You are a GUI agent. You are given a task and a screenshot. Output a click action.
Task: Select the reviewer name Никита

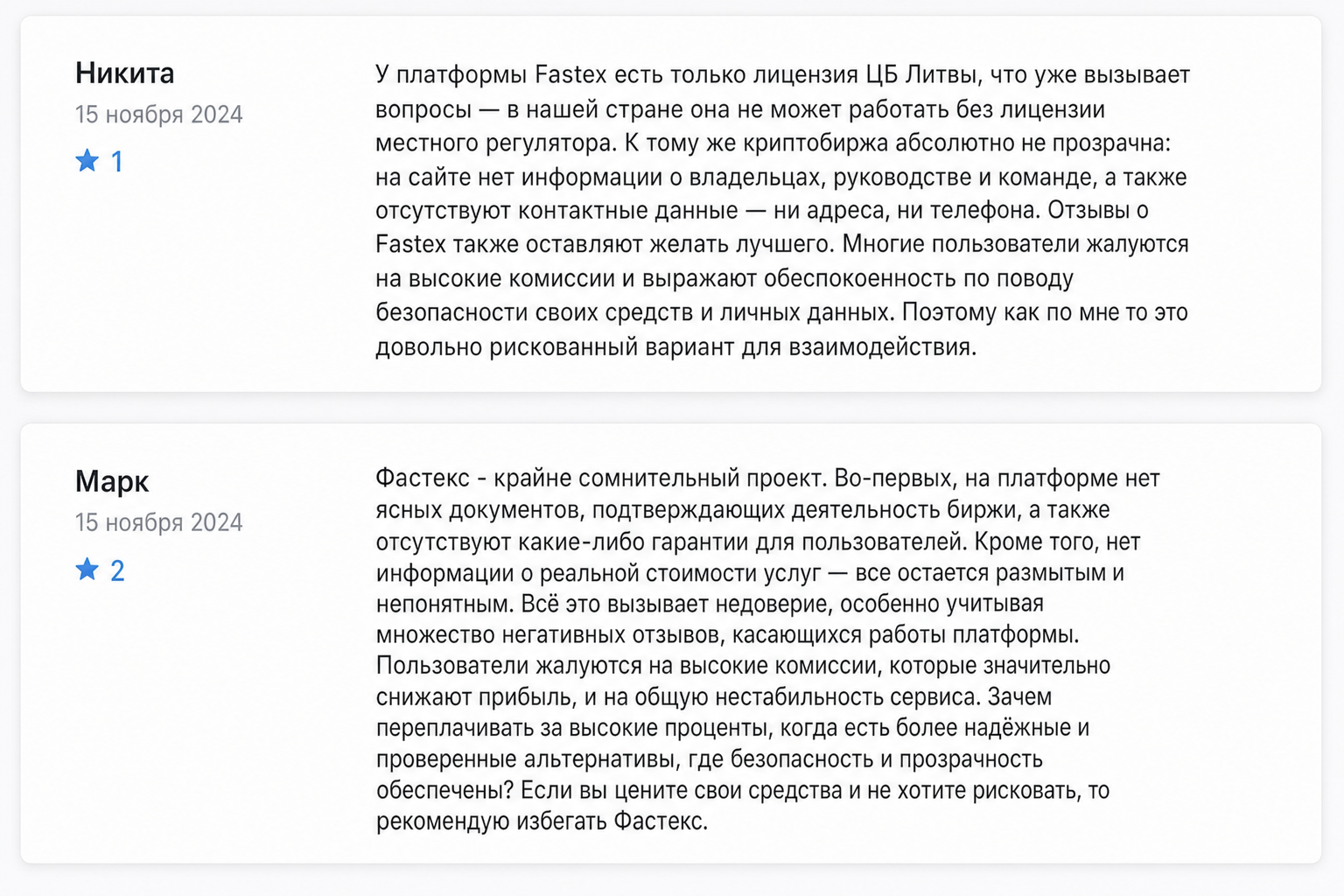point(124,73)
